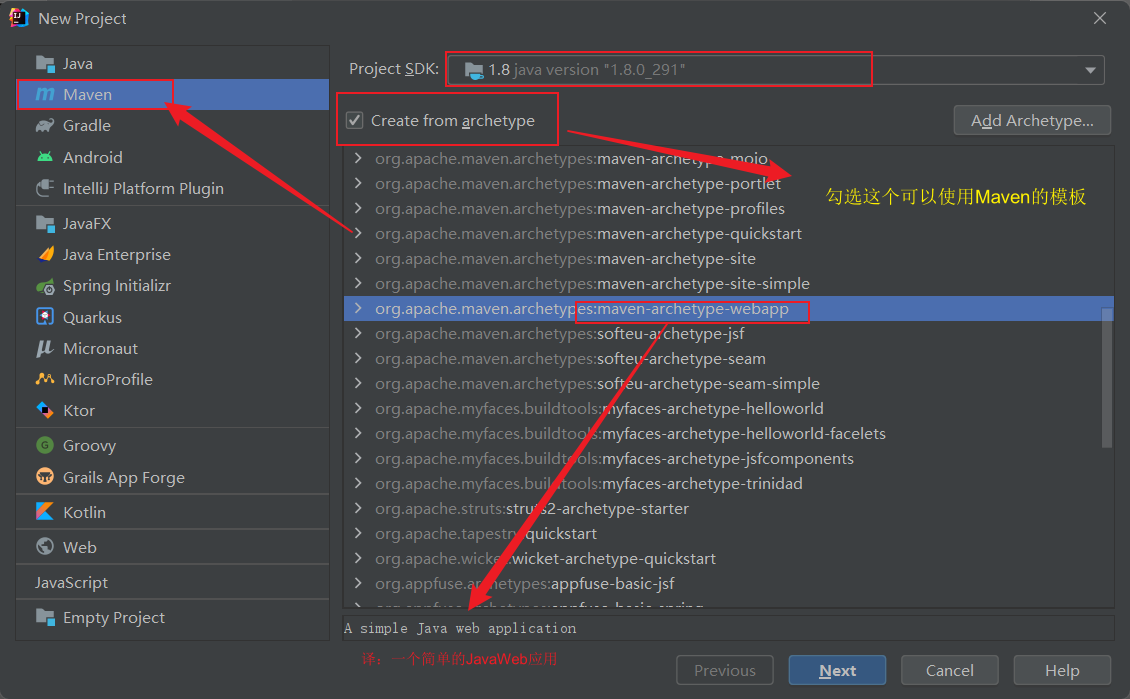Select the softeu-archetype-seam row
Viewport: 1130px width, 699px height.
pos(729,358)
